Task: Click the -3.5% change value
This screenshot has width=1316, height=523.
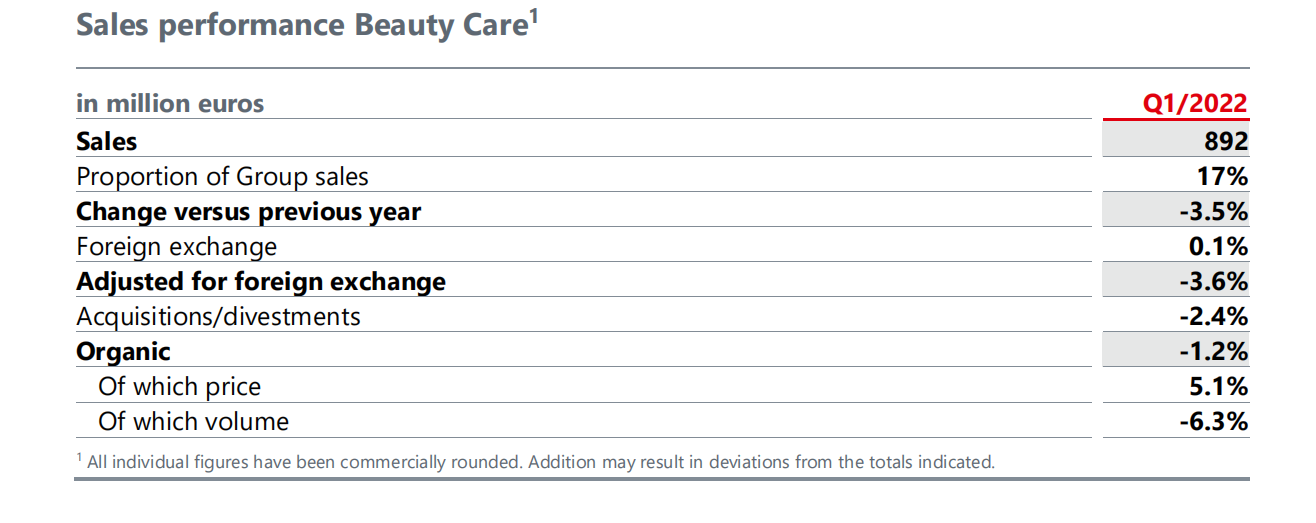Action: click(x=1213, y=212)
